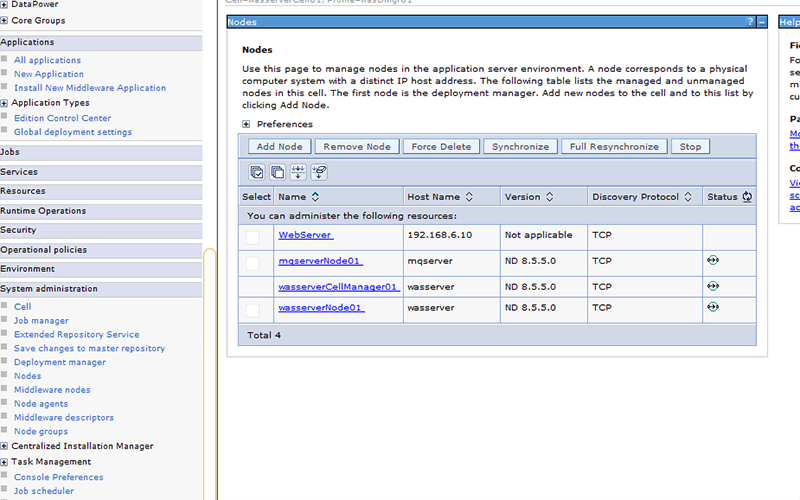Open Middleware descriptors link
This screenshot has width=800, height=500.
coord(64,417)
